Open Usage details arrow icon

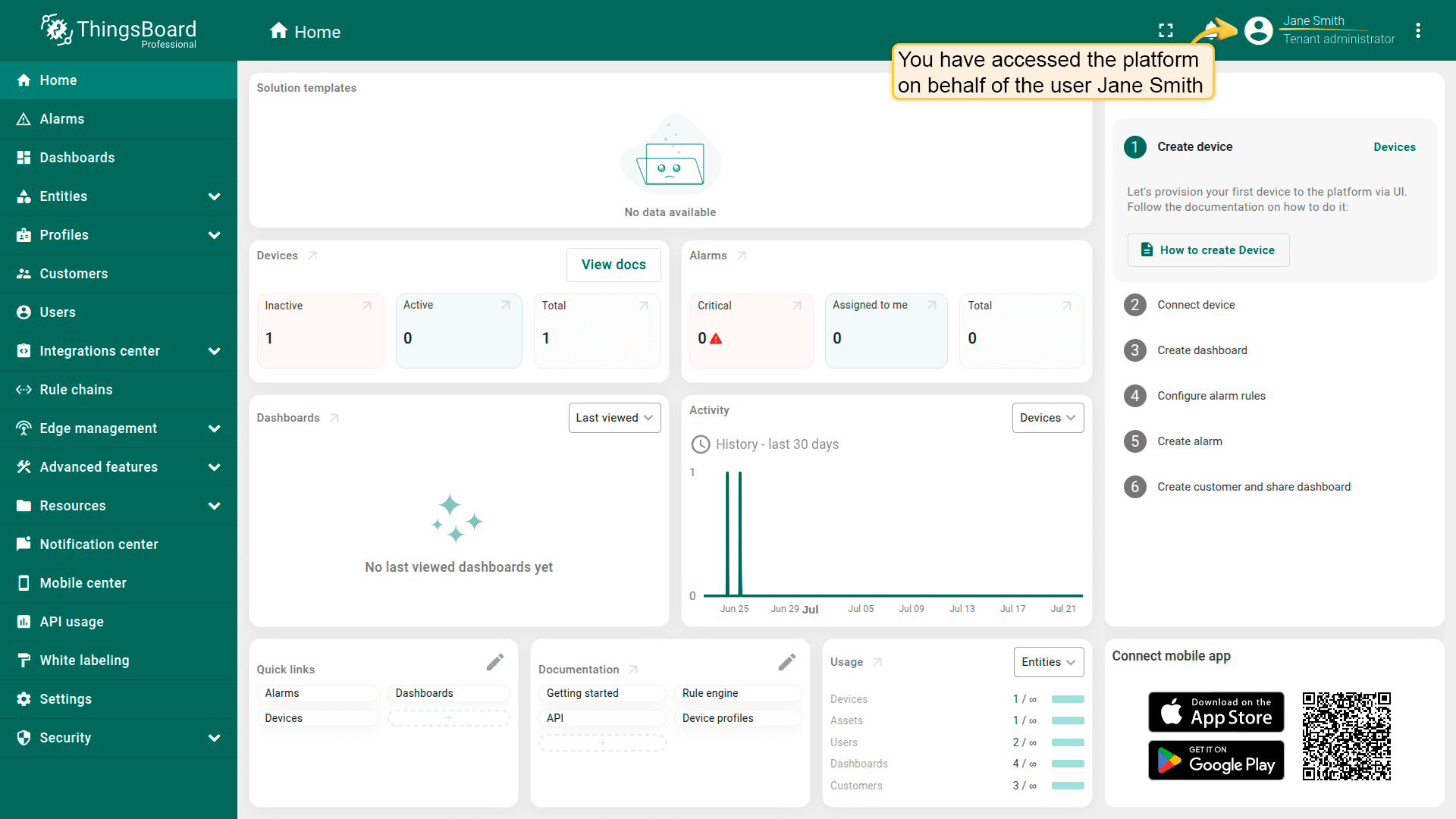pos(877,662)
